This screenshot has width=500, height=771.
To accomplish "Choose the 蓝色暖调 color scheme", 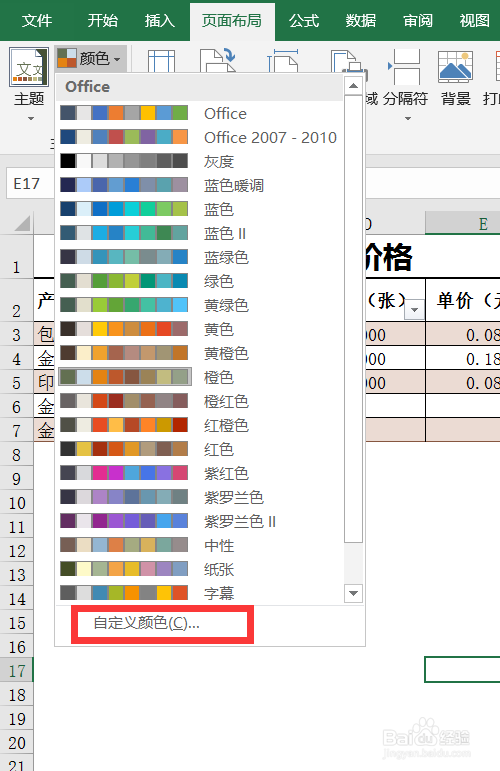I will (x=200, y=185).
